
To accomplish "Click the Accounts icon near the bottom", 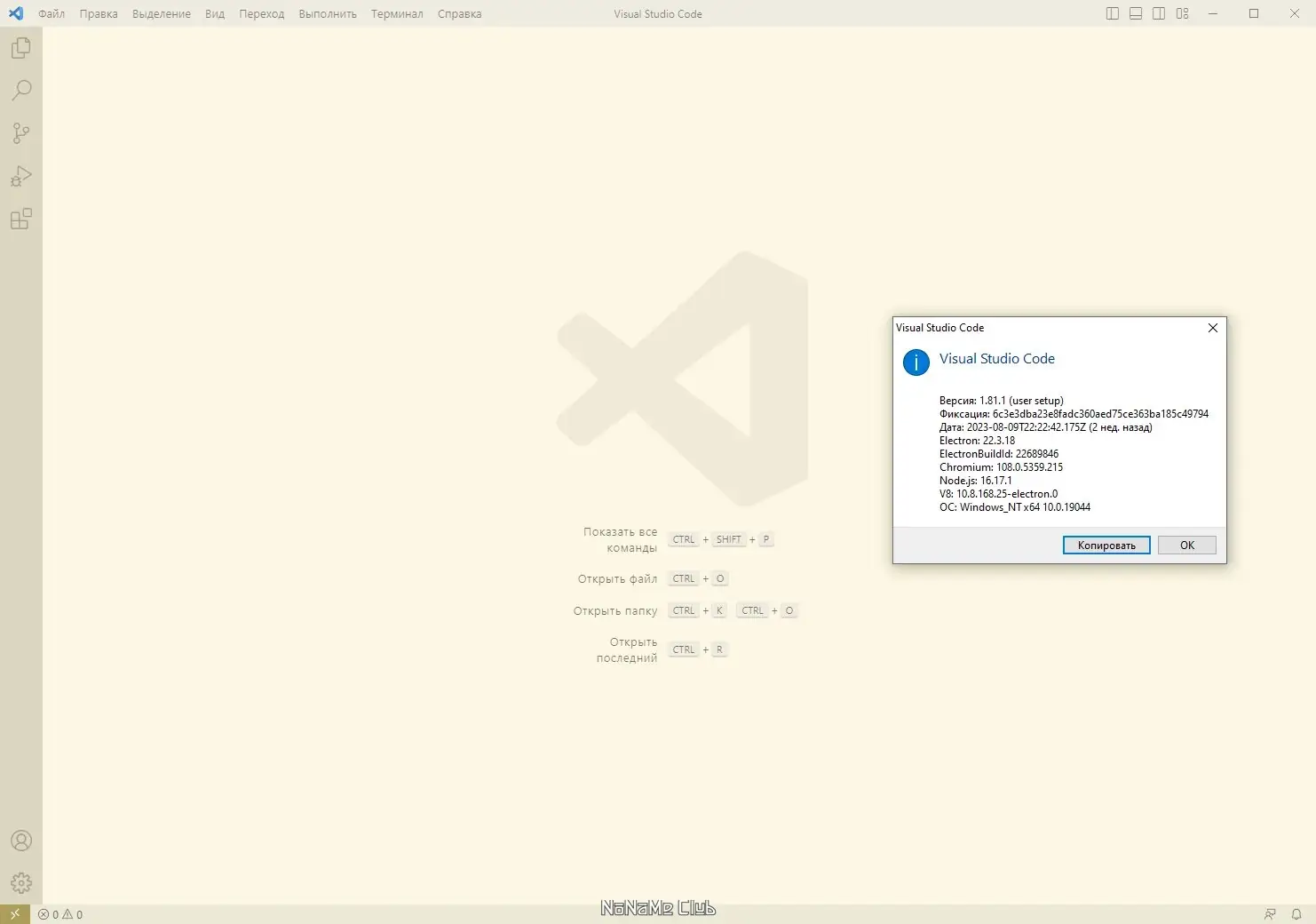I will 20,840.
